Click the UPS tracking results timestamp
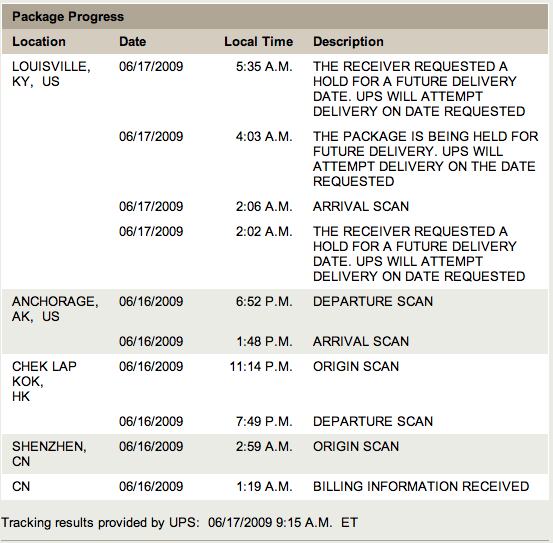553x543 pixels. 283,523
